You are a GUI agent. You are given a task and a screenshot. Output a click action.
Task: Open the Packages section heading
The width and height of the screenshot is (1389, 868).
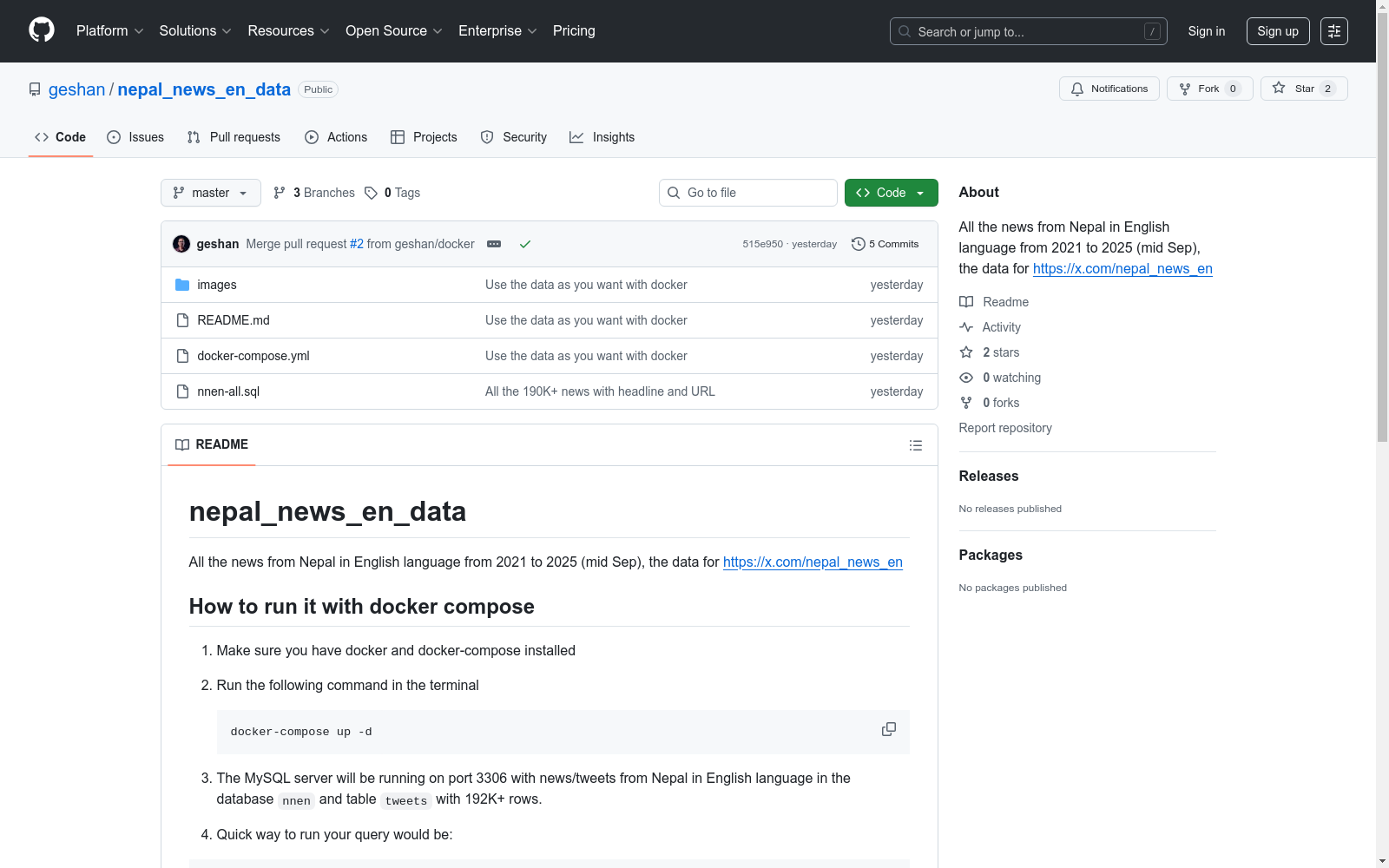[x=991, y=555]
